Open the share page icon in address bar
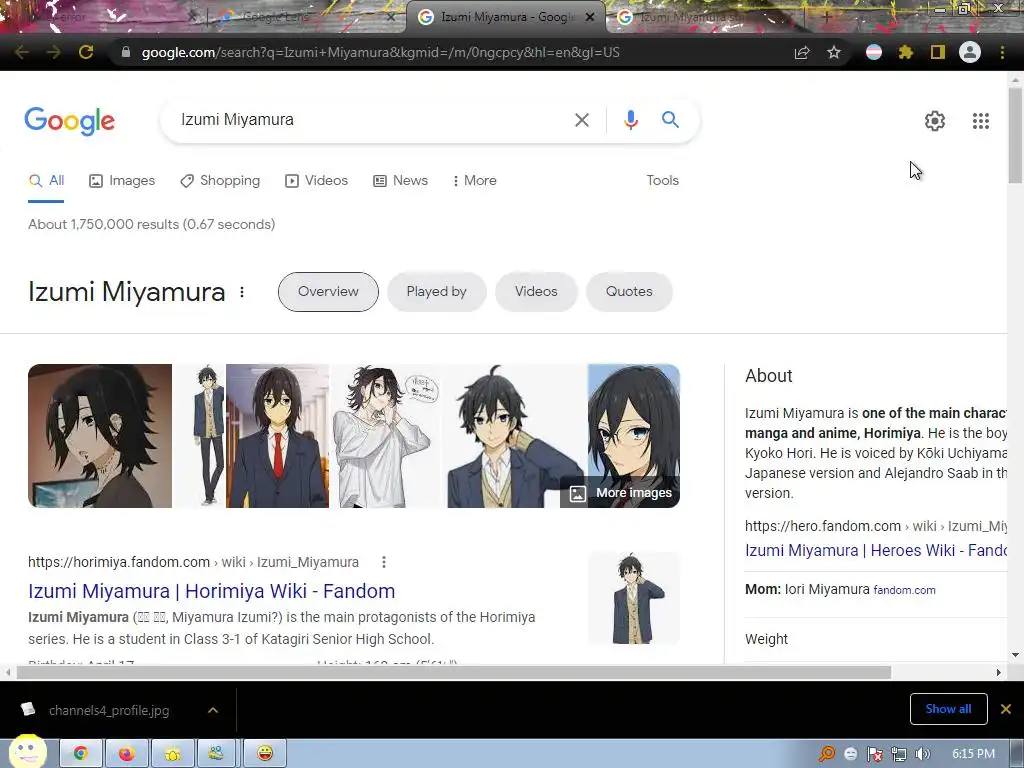This screenshot has height=768, width=1024. (x=802, y=52)
